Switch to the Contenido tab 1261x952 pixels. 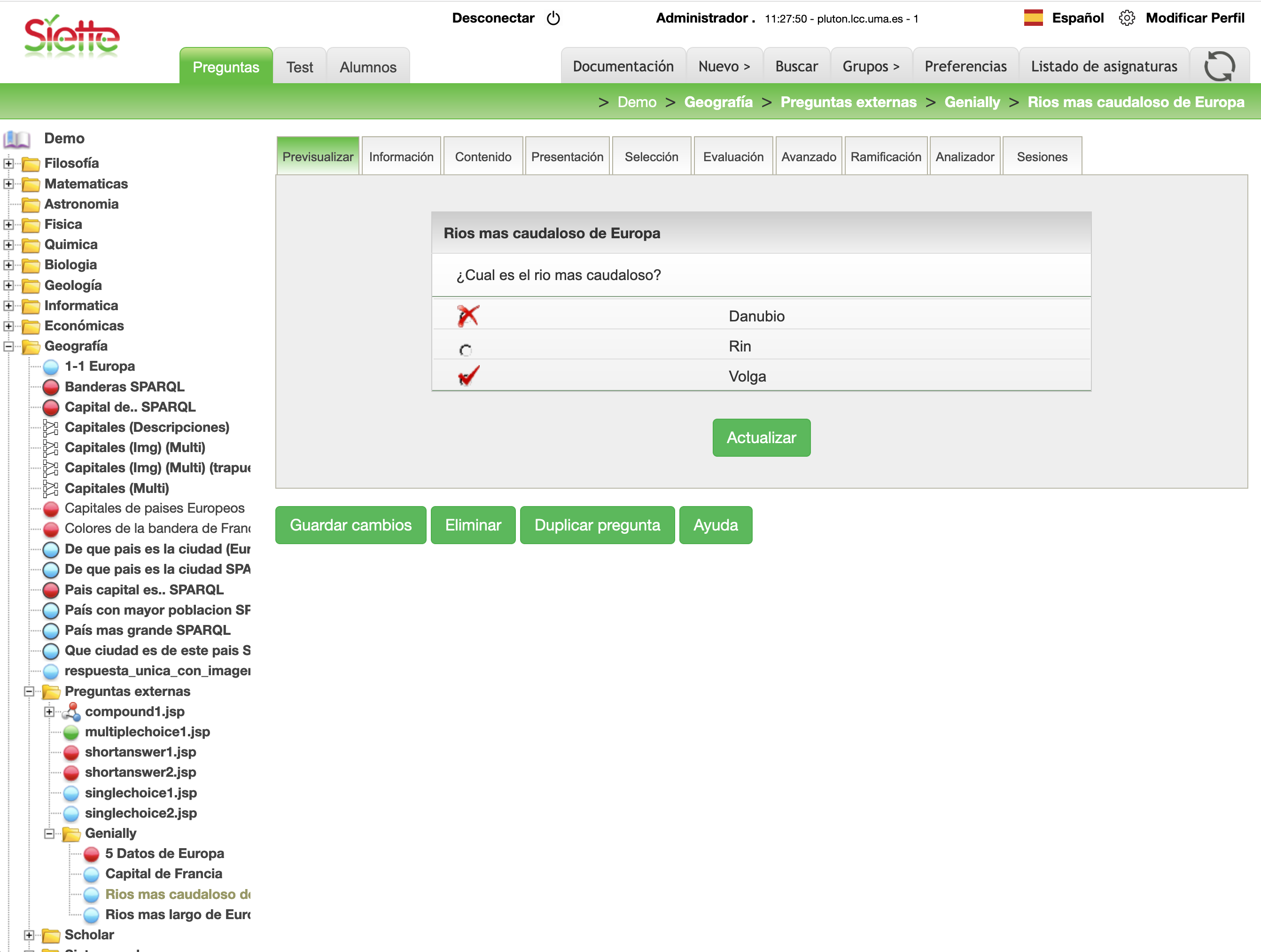pyautogui.click(x=483, y=157)
